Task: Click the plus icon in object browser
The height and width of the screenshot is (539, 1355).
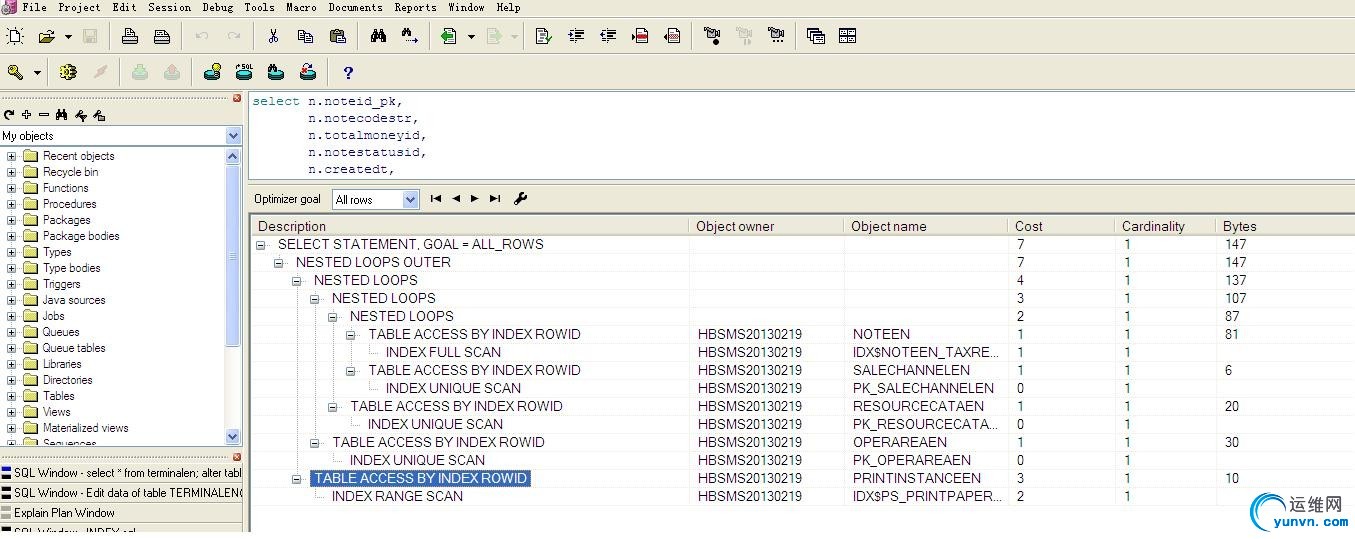Action: [x=26, y=115]
